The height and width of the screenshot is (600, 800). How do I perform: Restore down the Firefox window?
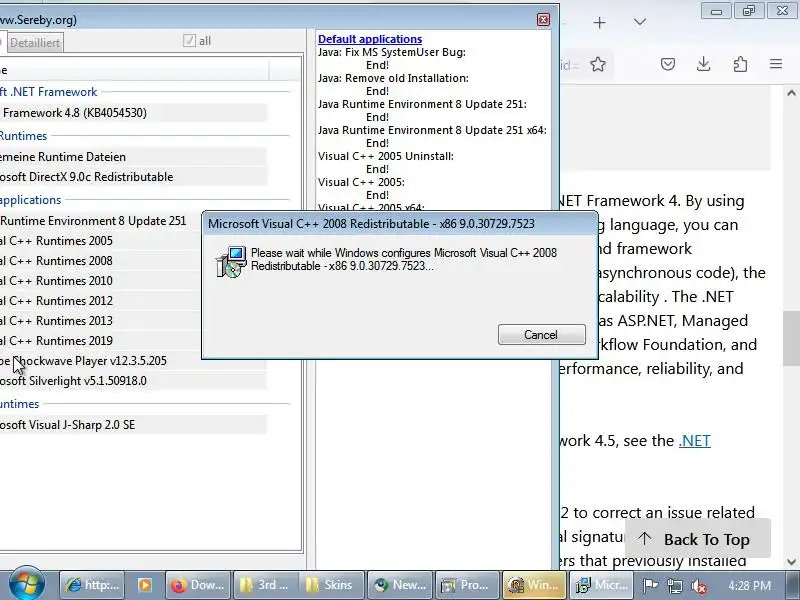click(749, 11)
